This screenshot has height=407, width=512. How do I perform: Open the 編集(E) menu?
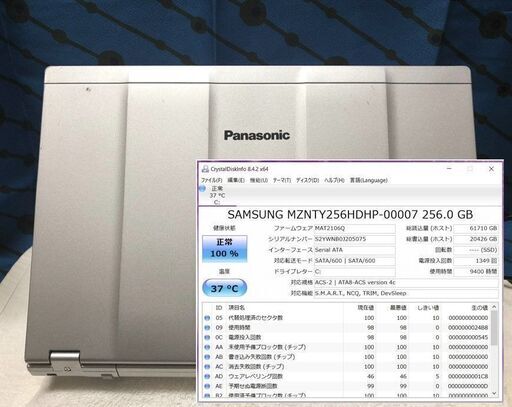point(236,180)
